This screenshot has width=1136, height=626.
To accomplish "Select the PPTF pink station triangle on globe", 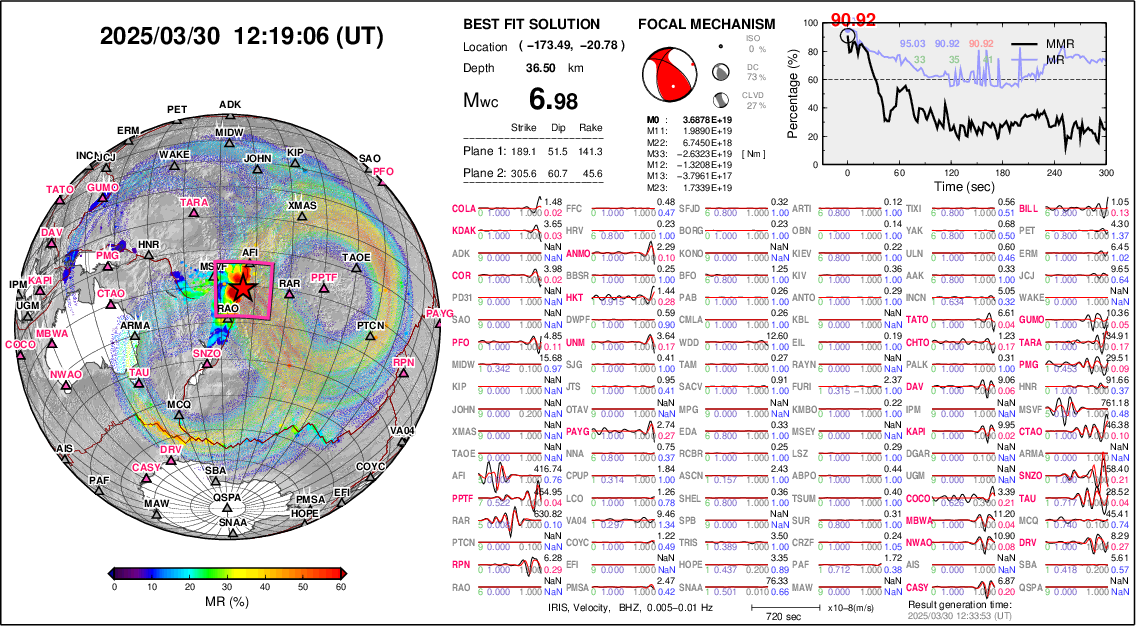I will coord(324,288).
